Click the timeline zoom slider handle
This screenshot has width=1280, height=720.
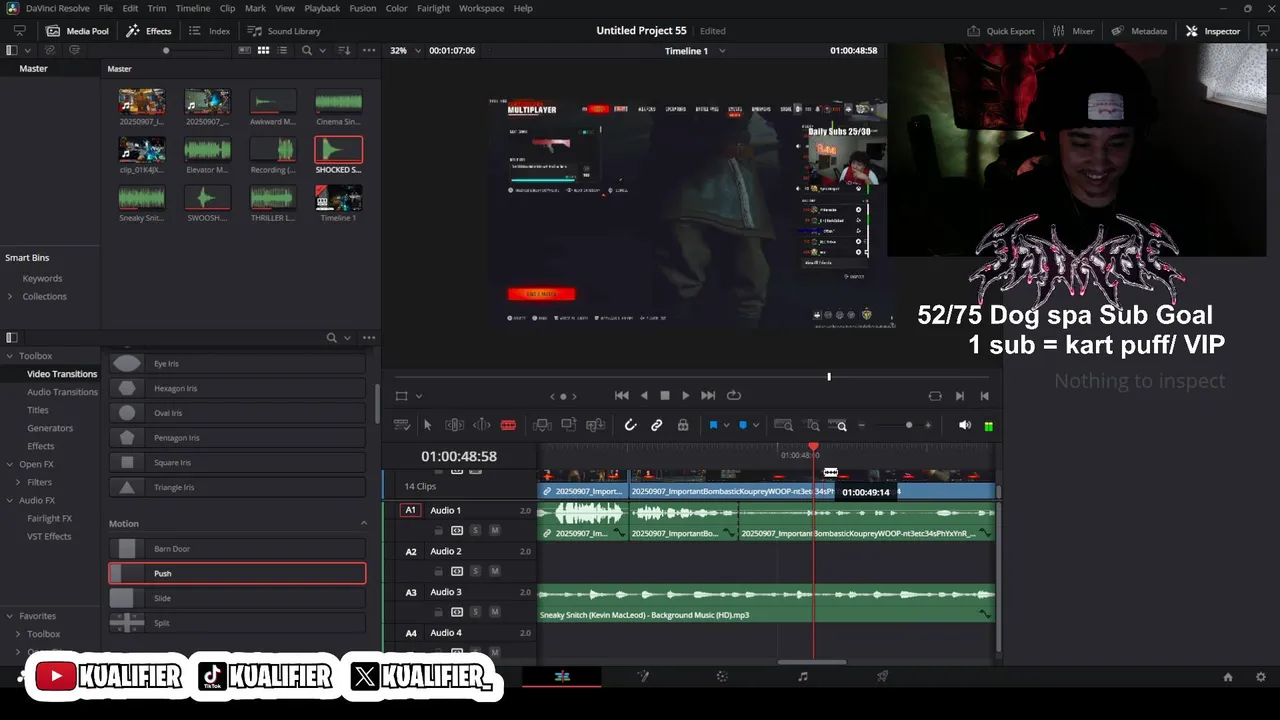click(x=908, y=425)
